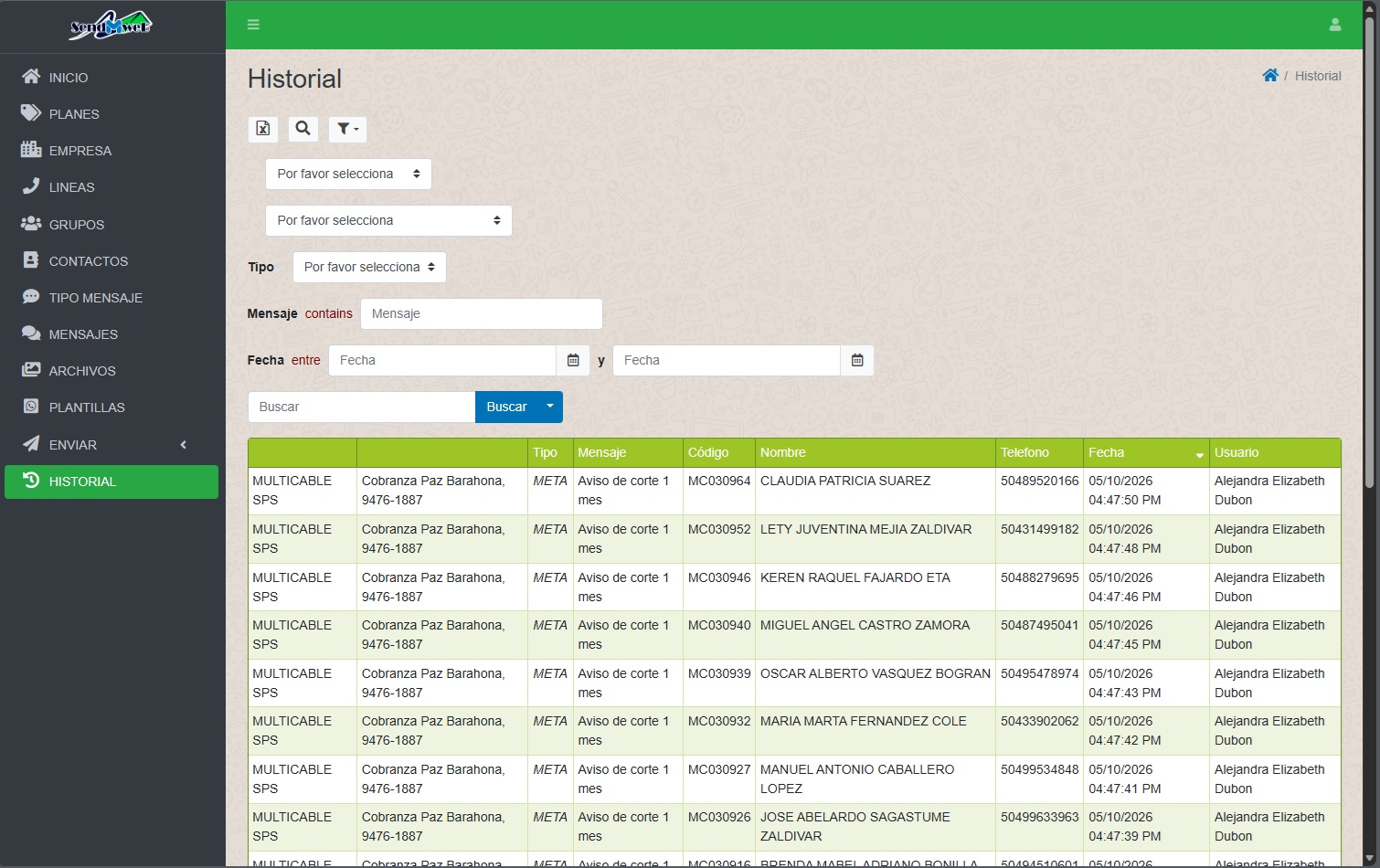Click the Excel export icon
The height and width of the screenshot is (868, 1380).
(x=263, y=129)
